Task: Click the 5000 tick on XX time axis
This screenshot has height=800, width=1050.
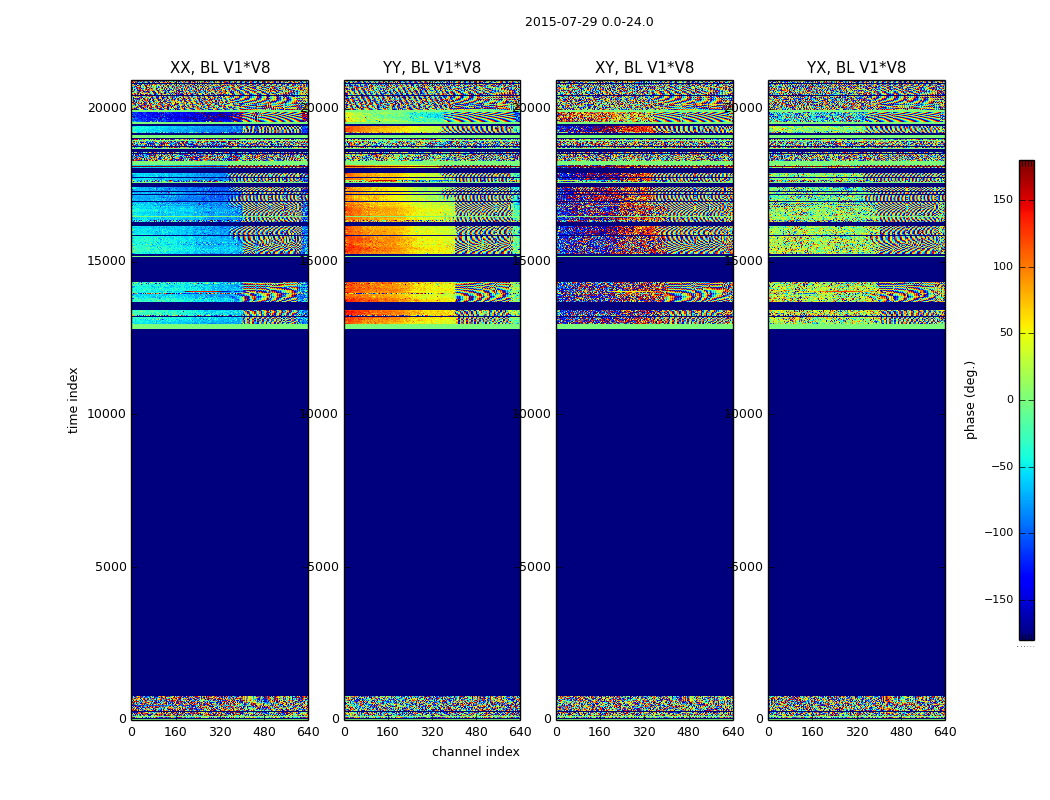Action: [x=112, y=566]
